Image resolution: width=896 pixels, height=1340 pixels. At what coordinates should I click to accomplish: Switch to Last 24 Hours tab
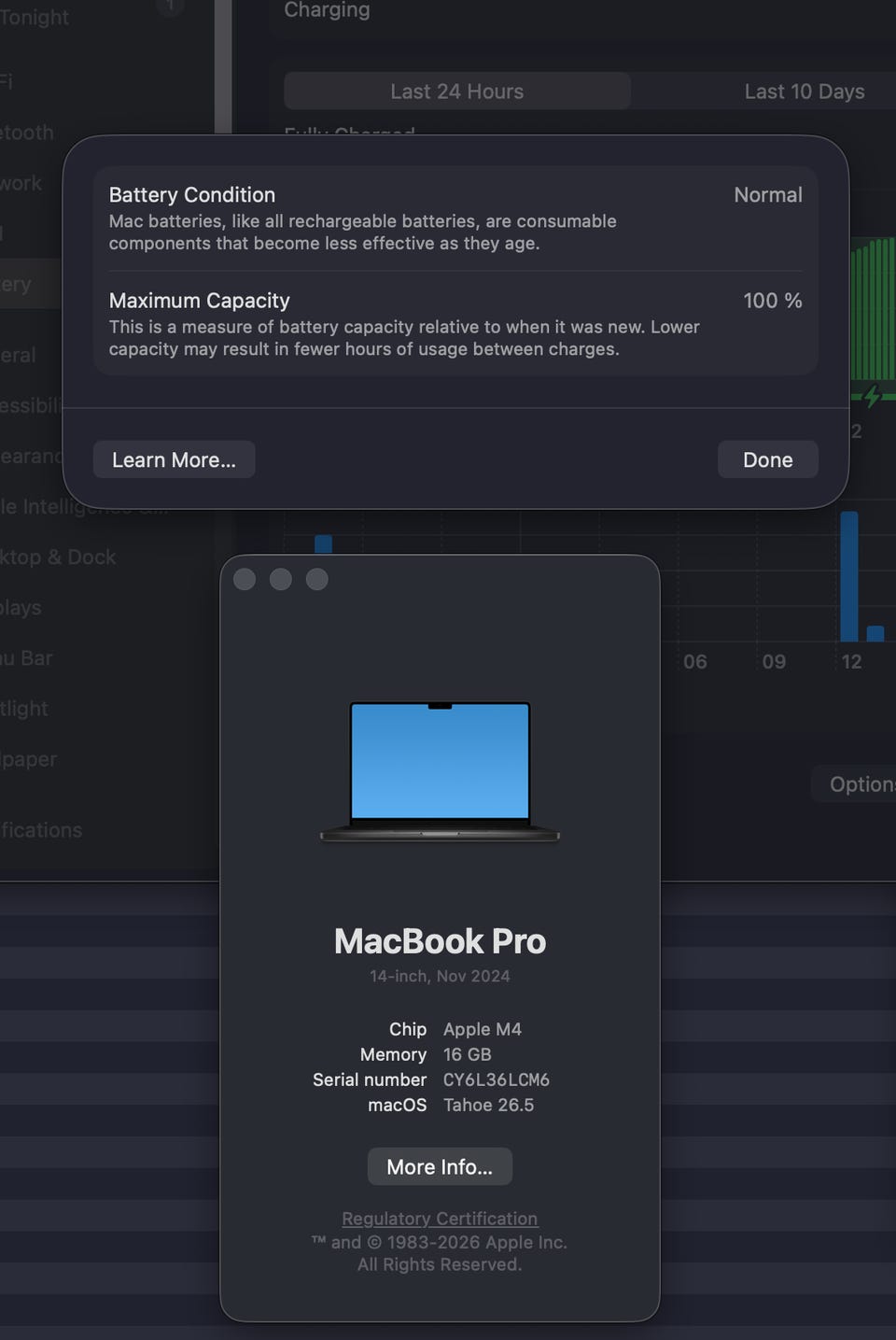point(457,92)
